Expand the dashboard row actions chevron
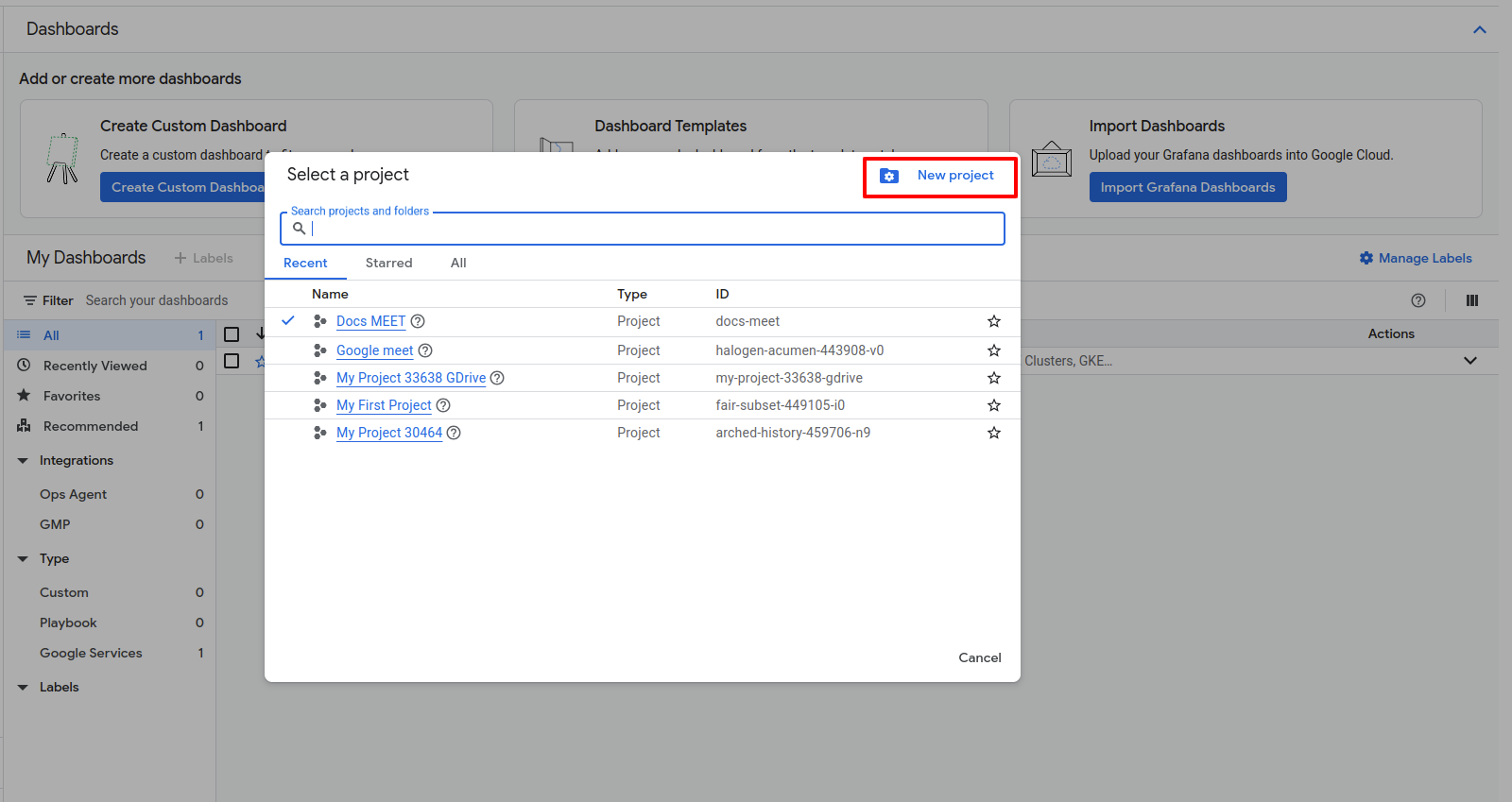Screen dimensions: 1512x802 1470,360
